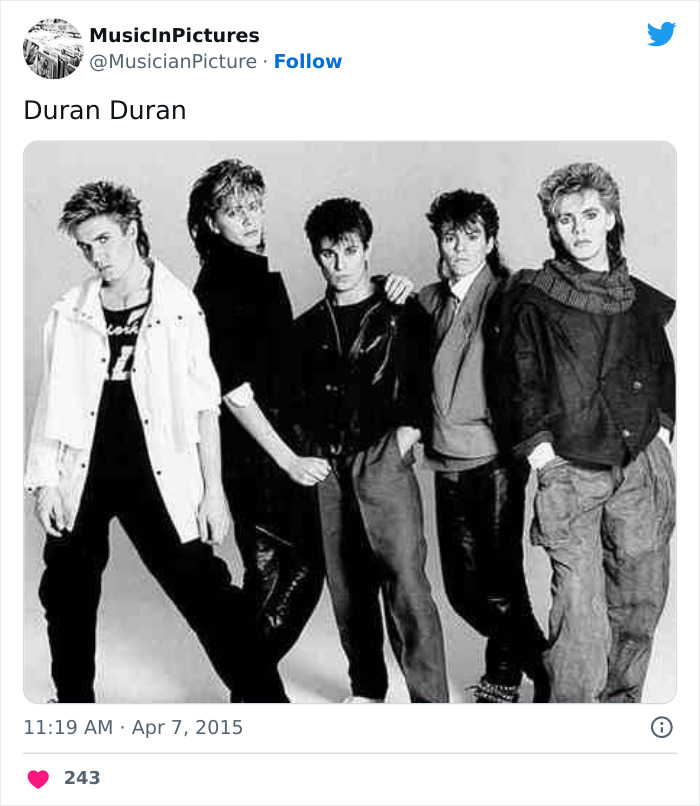Click the MusicInPictures display name

point(174,35)
